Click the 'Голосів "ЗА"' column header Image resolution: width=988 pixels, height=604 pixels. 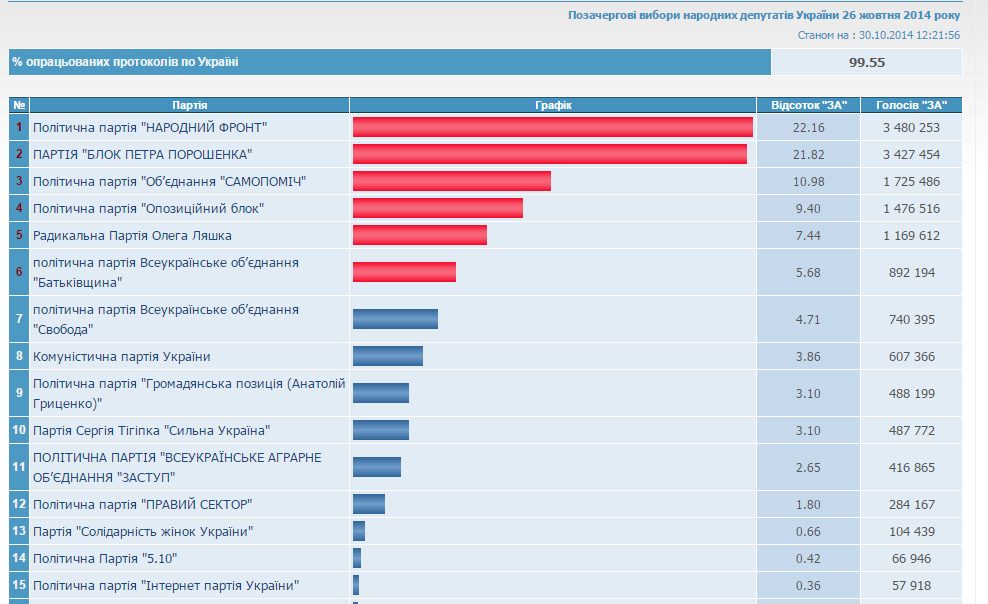(911, 105)
